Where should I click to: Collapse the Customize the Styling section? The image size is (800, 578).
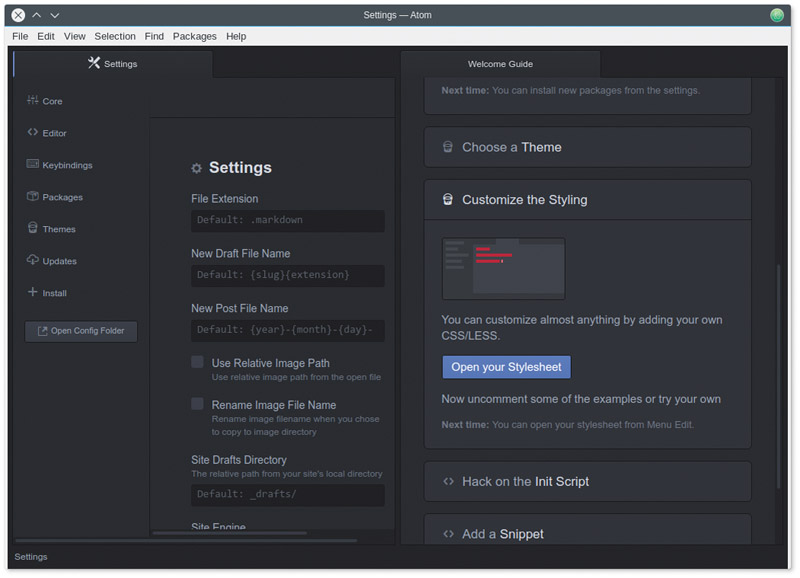pos(587,199)
